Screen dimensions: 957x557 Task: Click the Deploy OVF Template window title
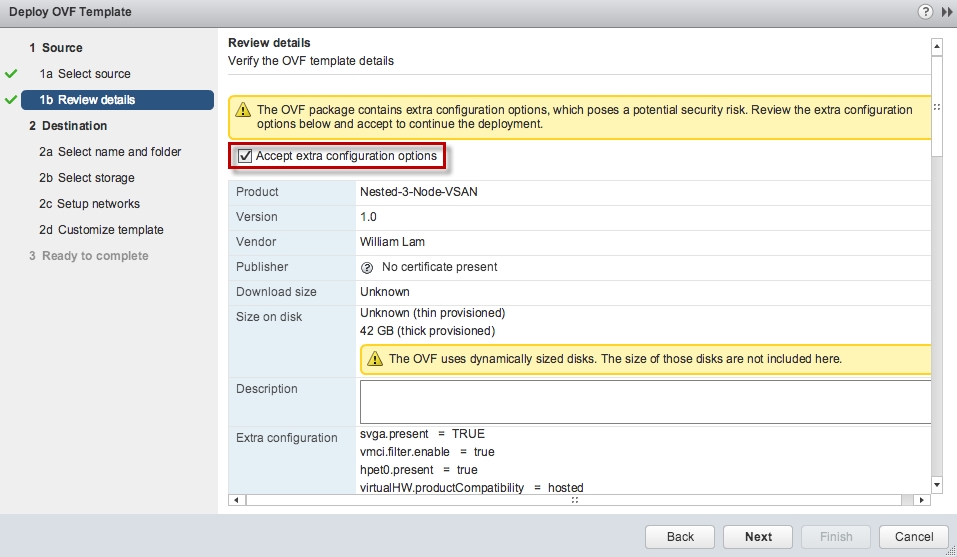pyautogui.click(x=70, y=12)
